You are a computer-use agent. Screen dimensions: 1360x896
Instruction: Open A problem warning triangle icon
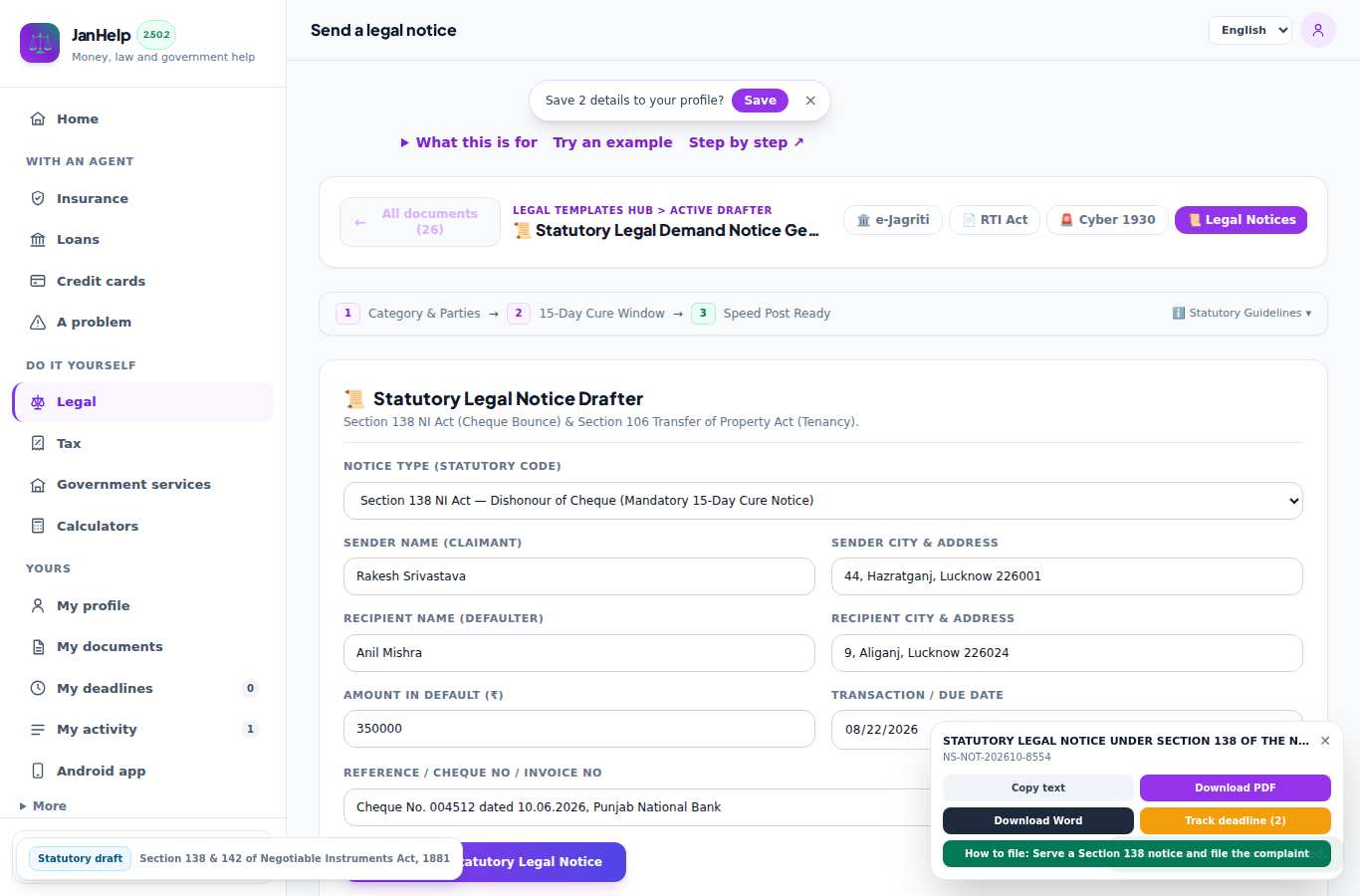[38, 322]
